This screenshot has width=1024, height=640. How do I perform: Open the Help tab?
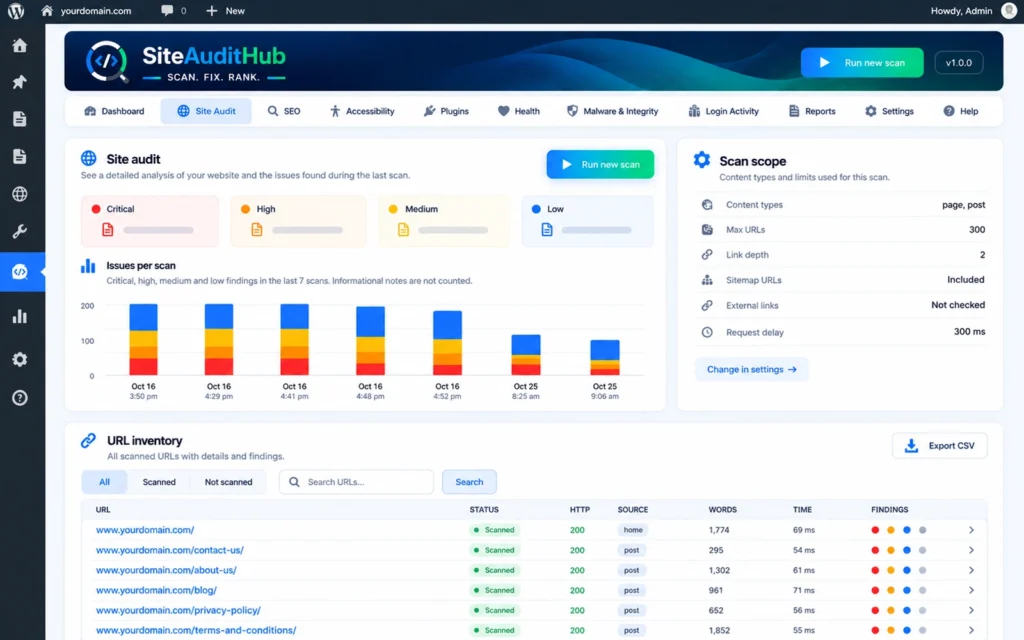961,111
